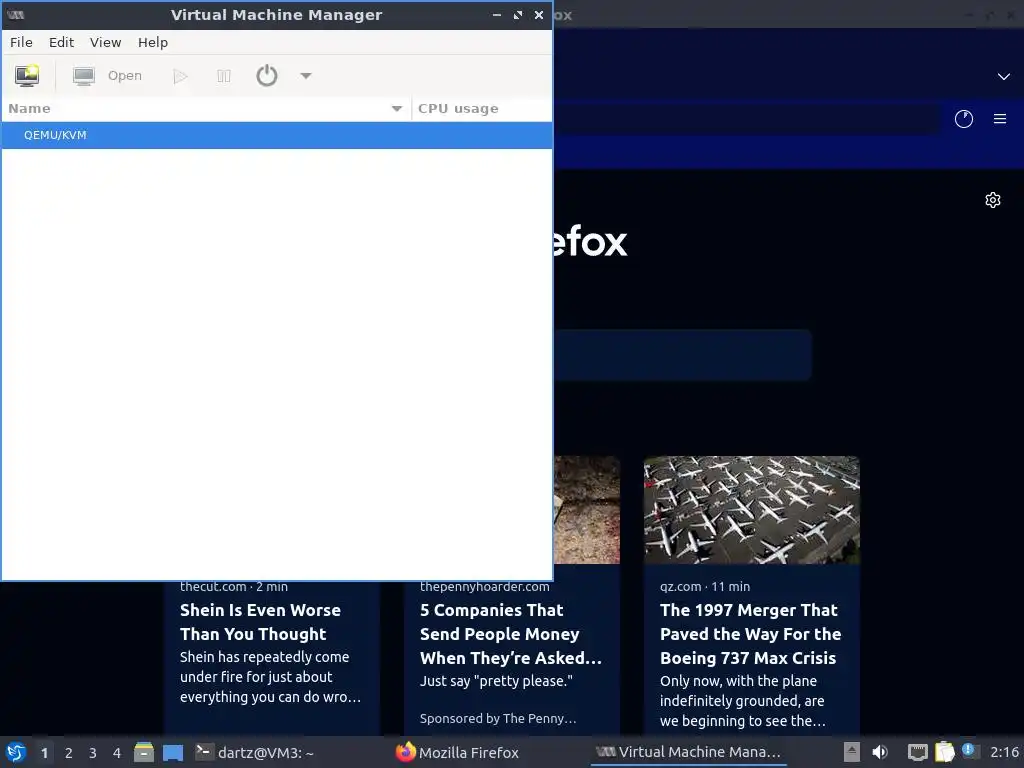
Task: Click the Run virtual machine play icon
Action: pos(180,76)
